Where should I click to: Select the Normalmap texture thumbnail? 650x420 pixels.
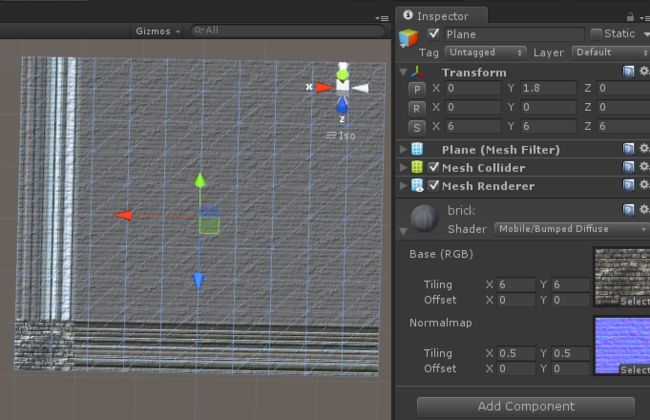point(622,346)
